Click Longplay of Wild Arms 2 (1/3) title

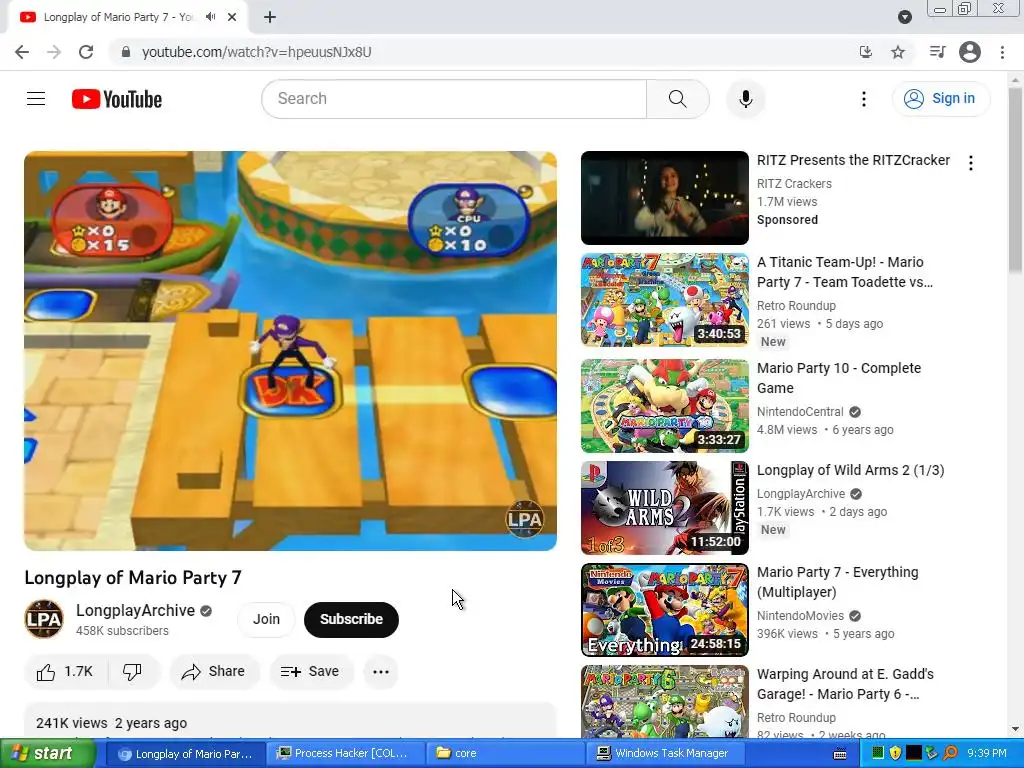click(850, 470)
